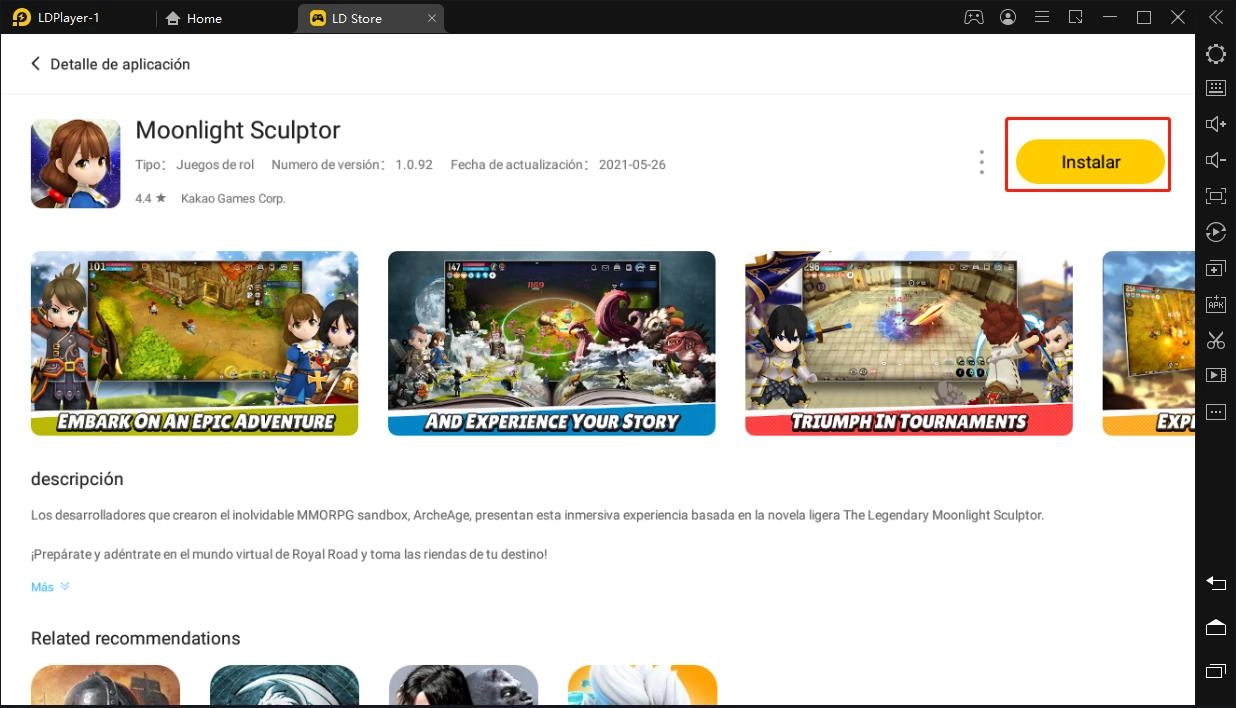Viewport: 1236px width, 708px height.
Task: Open the 'And Experience Your Story' screenshot
Action: [552, 343]
